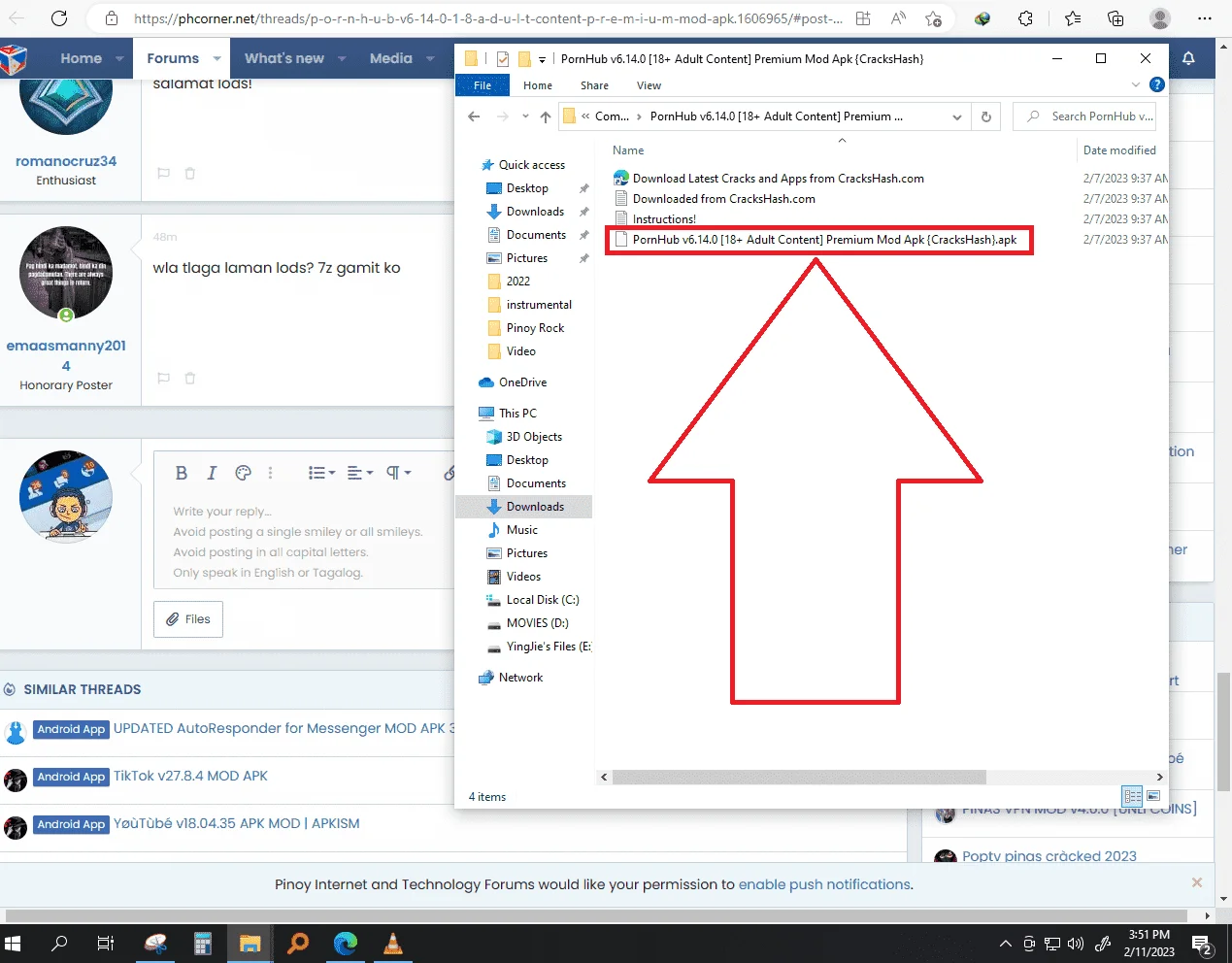This screenshot has height=963, width=1232.
Task: Open browser settings ellipsis menu
Action: pyautogui.click(x=1205, y=18)
